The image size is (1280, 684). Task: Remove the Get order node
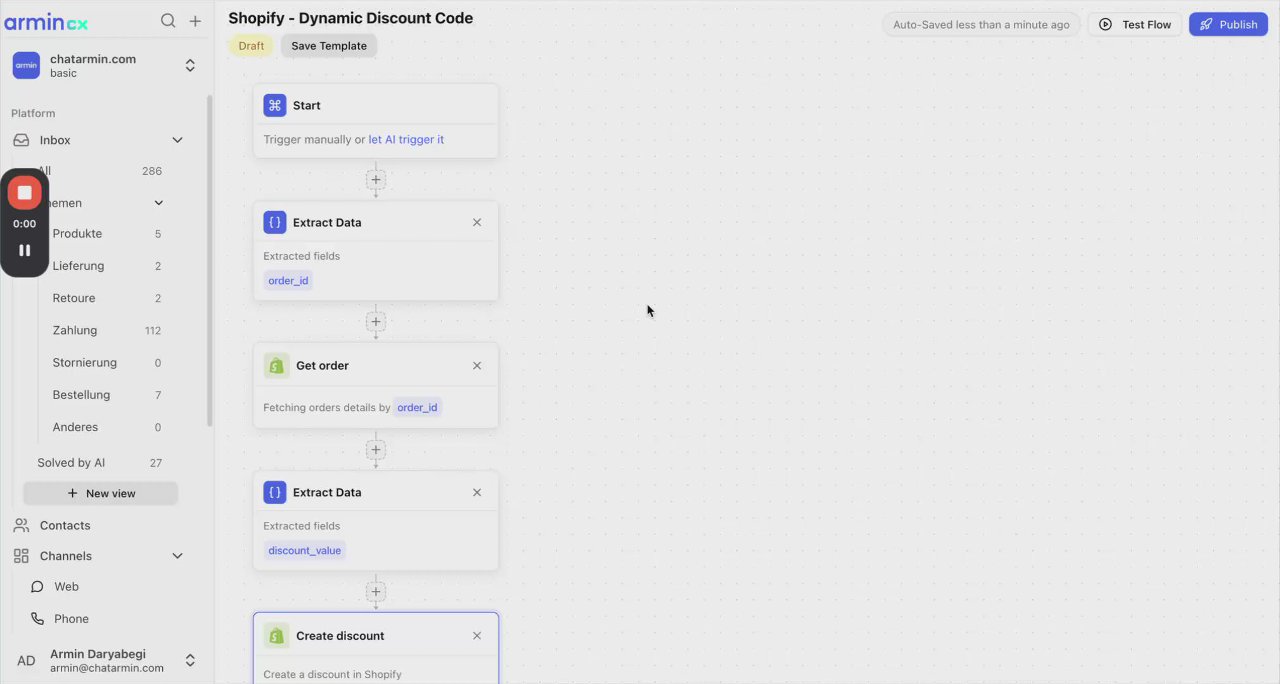point(477,365)
